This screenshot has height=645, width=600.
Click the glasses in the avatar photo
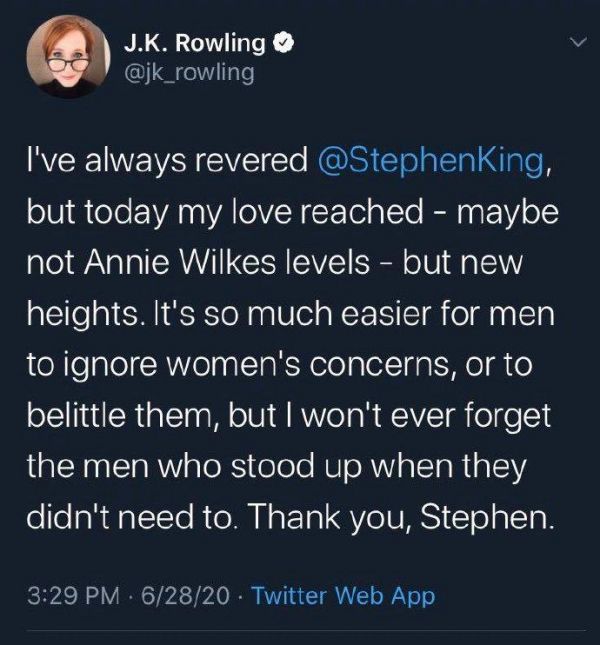pyautogui.click(x=67, y=63)
